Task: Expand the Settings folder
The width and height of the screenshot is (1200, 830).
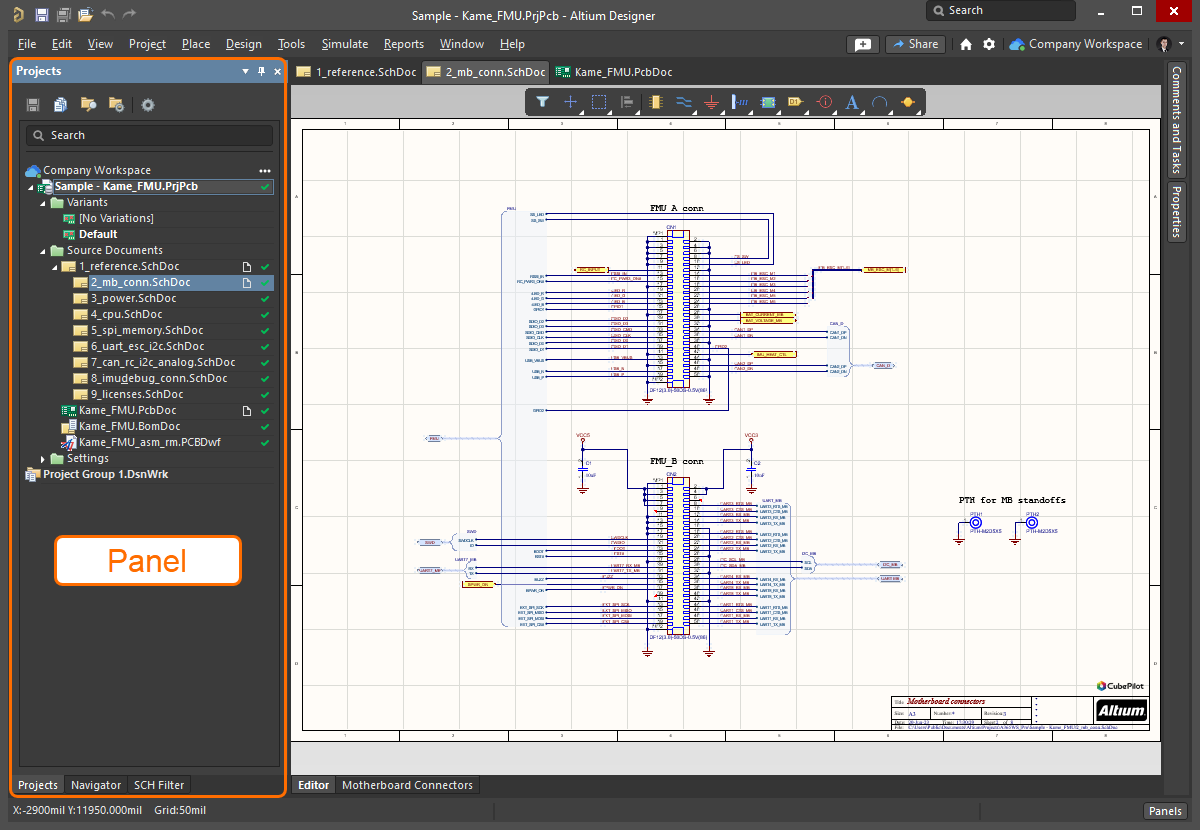Action: 43,459
